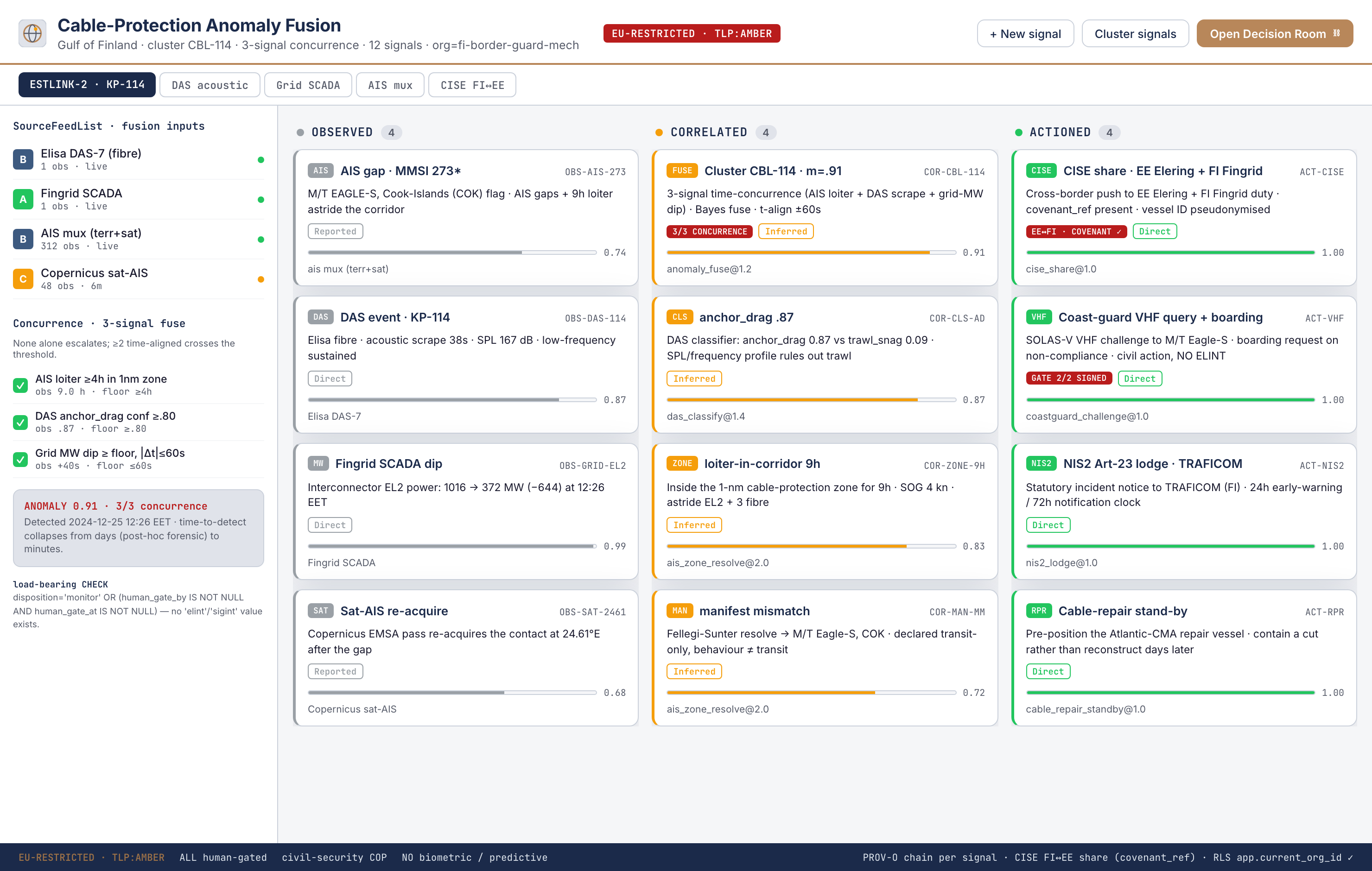The width and height of the screenshot is (1372, 871).
Task: Toggle the AIS loiter ≥4h checkbox
Action: pos(20,385)
